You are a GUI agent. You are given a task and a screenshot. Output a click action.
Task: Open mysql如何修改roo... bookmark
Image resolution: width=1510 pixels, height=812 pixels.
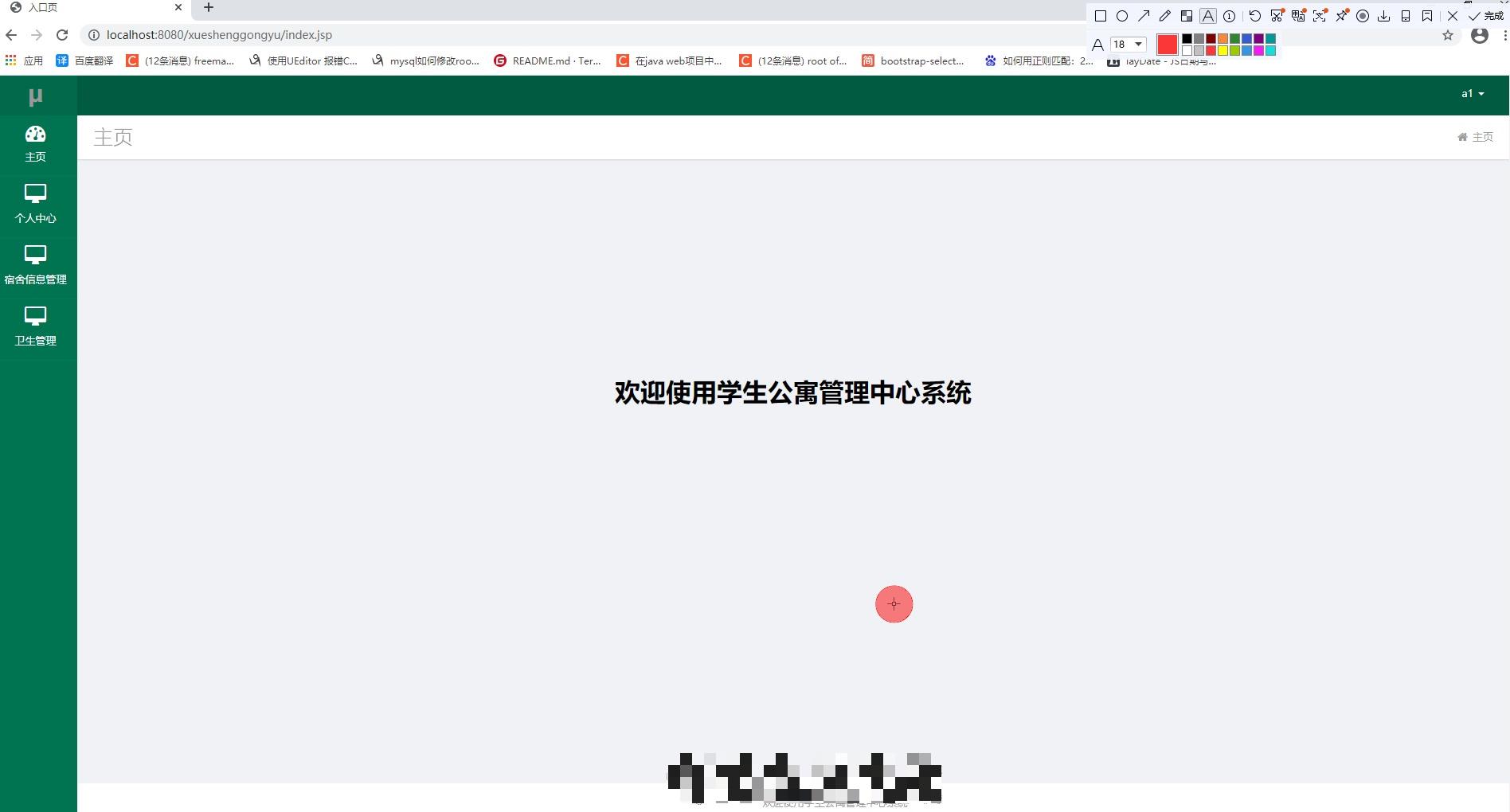point(426,61)
